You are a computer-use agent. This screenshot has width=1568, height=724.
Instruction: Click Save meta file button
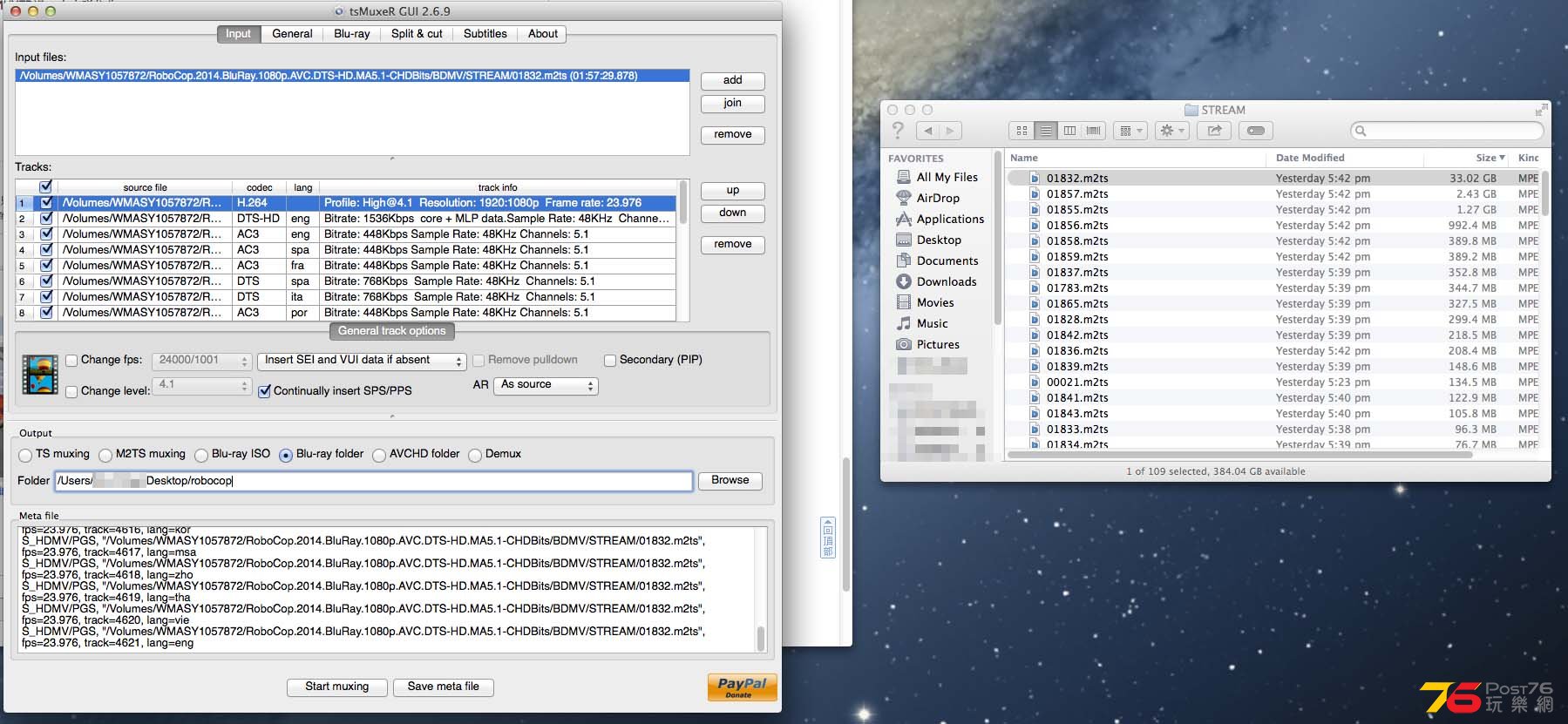(444, 687)
